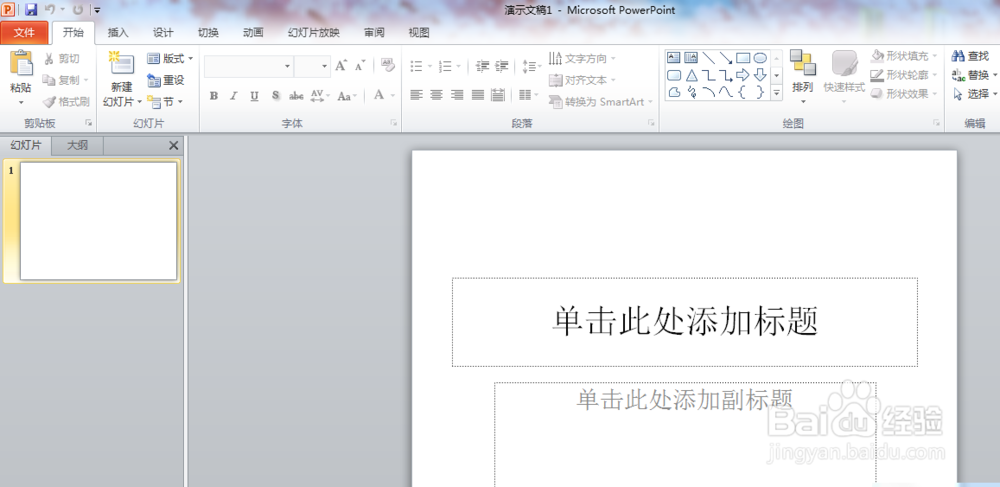Toggle text Shadow (S) formatting
The image size is (1000, 487).
[276, 96]
